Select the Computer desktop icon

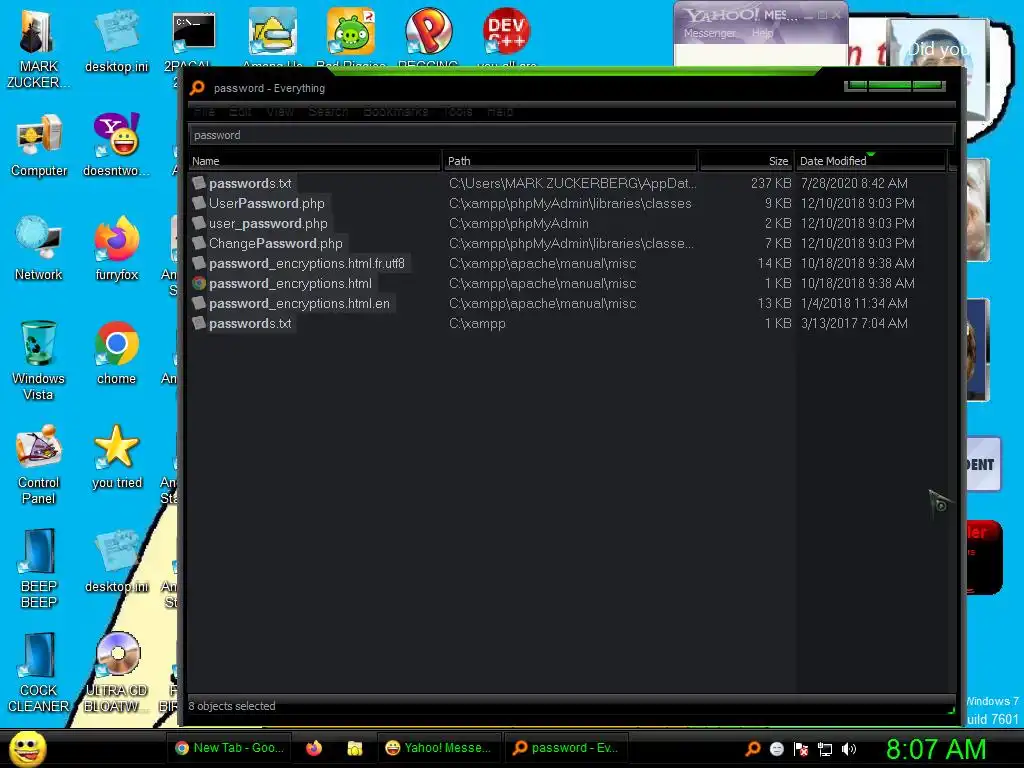pos(39,137)
